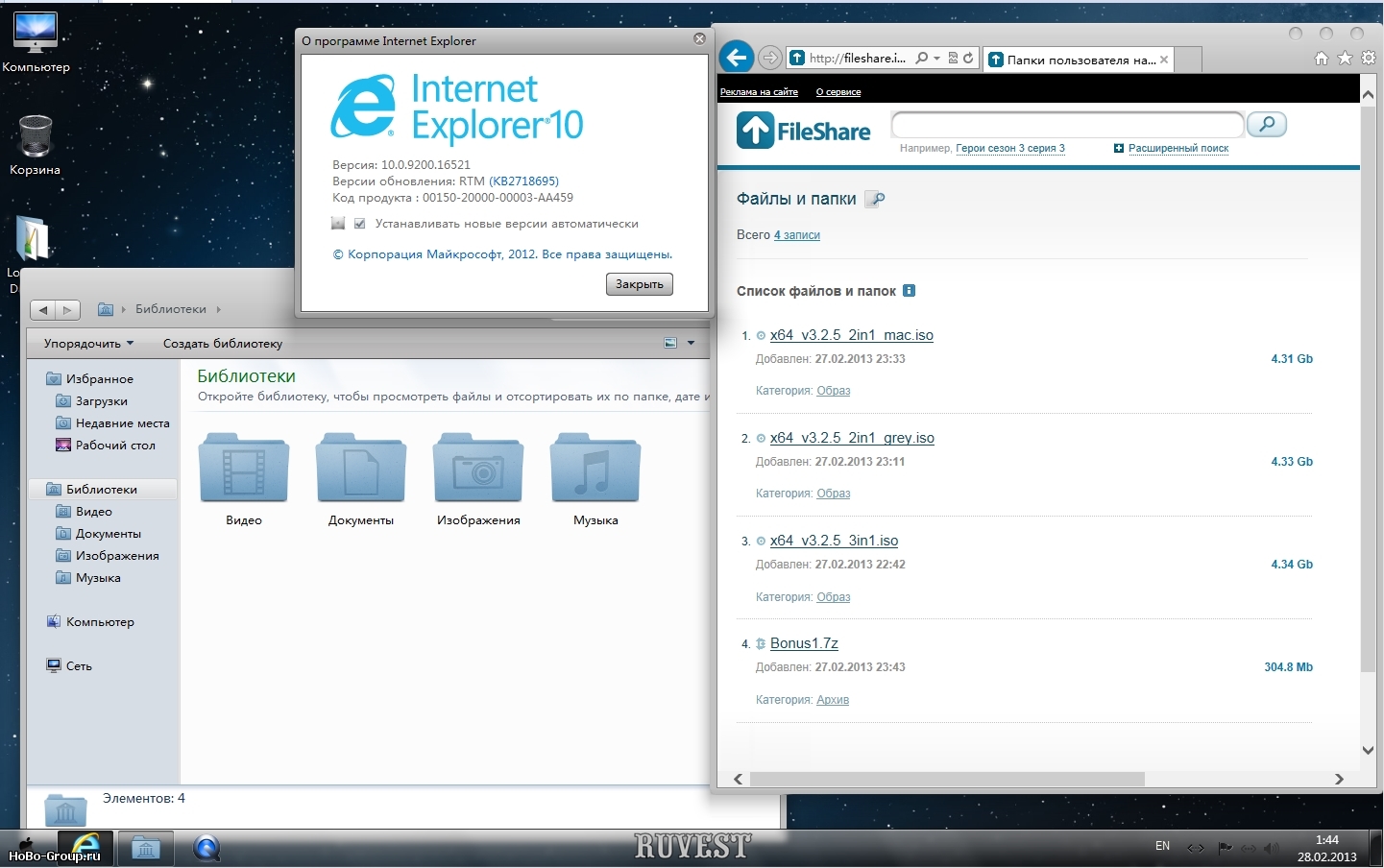The image size is (1384, 868).
Task: Click the search magnifier in the address bar
Action: (x=922, y=58)
